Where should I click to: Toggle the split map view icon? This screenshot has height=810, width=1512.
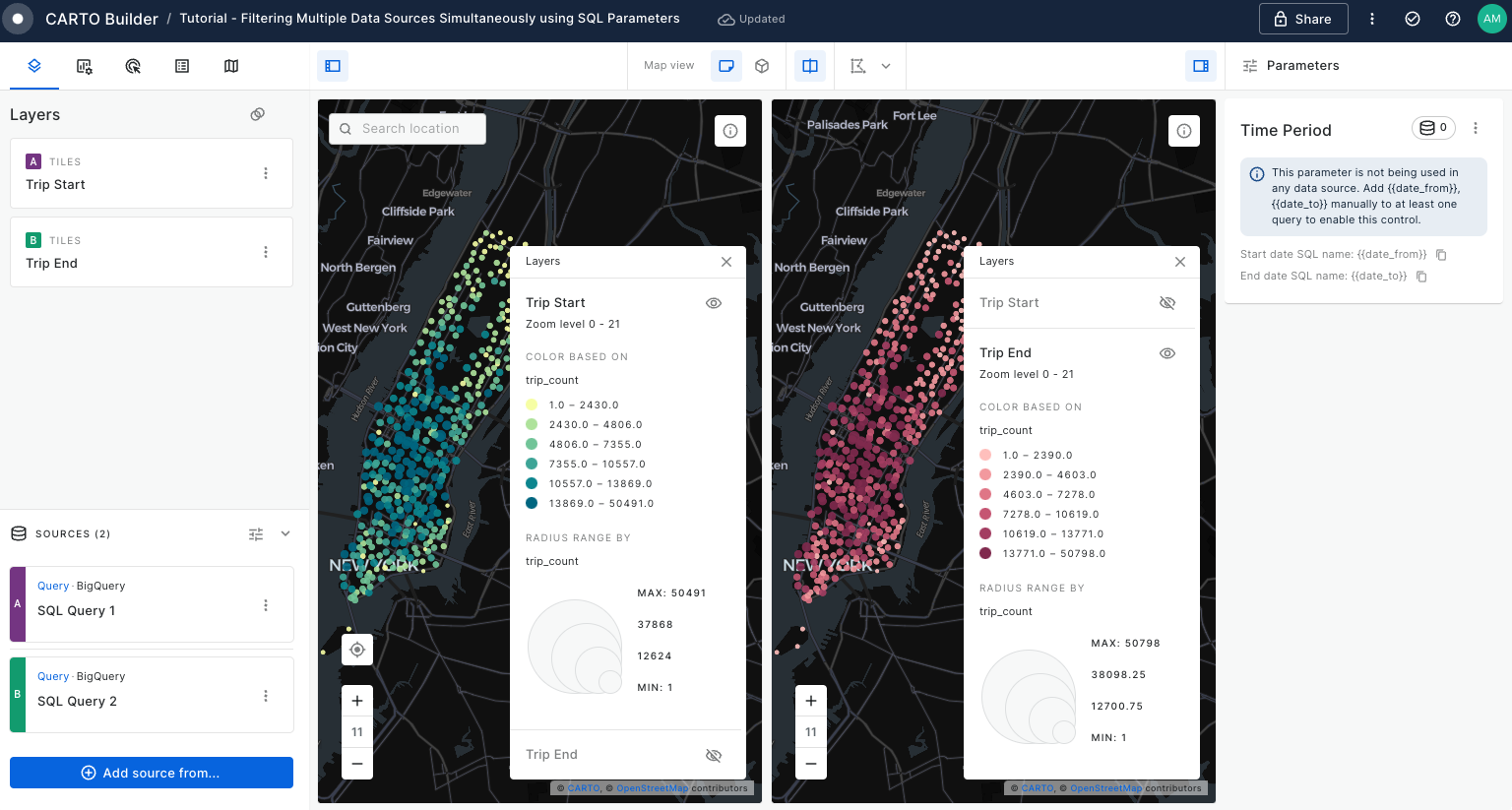[x=810, y=66]
